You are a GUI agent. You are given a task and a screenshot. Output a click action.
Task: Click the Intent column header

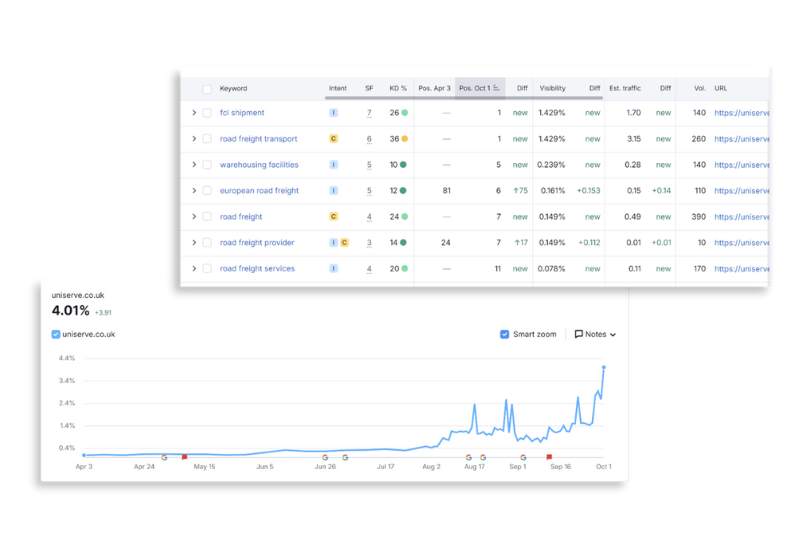point(337,89)
